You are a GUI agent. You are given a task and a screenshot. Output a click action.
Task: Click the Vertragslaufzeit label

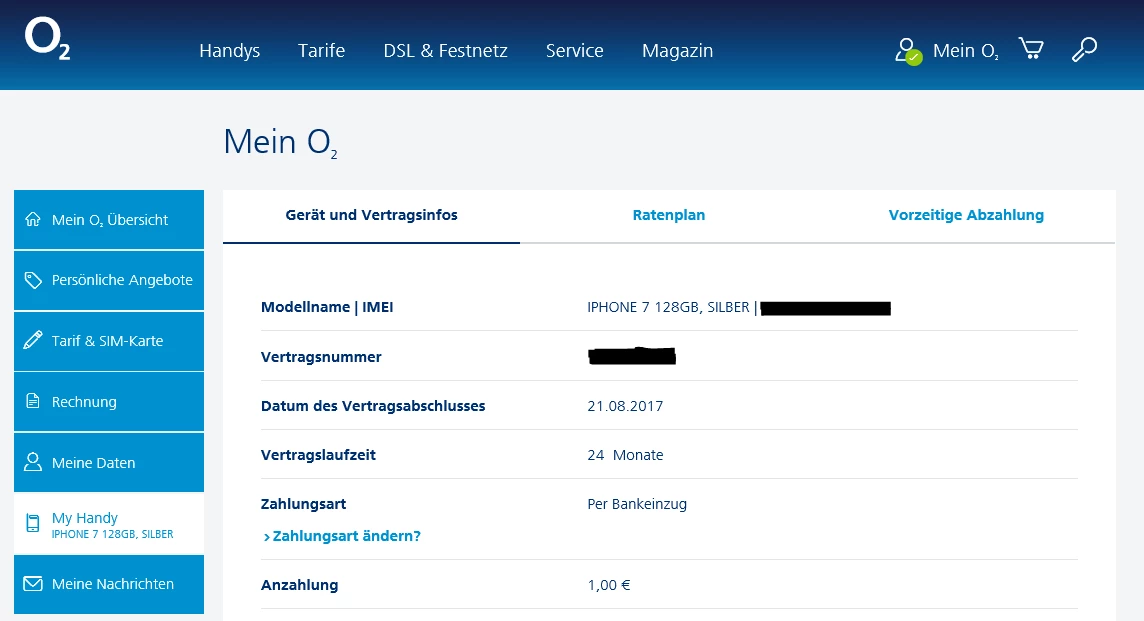318,455
